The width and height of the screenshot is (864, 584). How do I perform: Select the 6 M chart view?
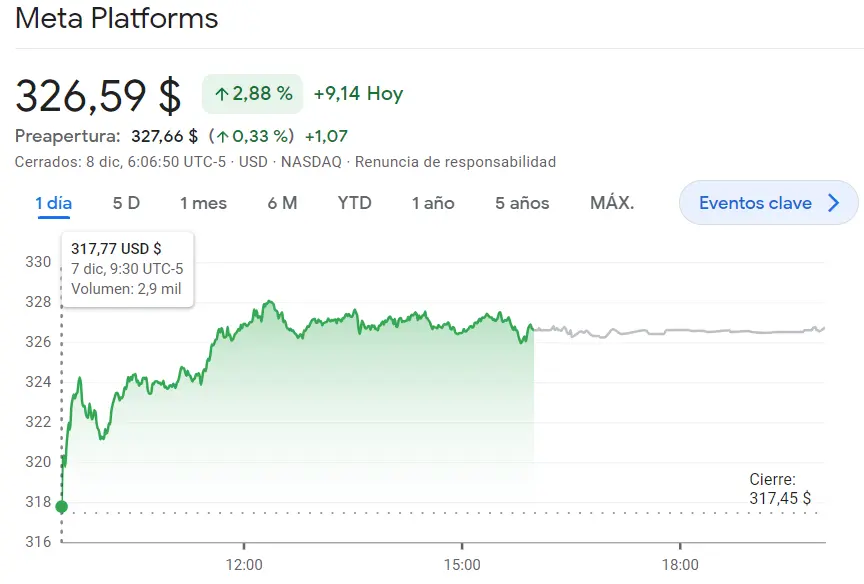285,202
